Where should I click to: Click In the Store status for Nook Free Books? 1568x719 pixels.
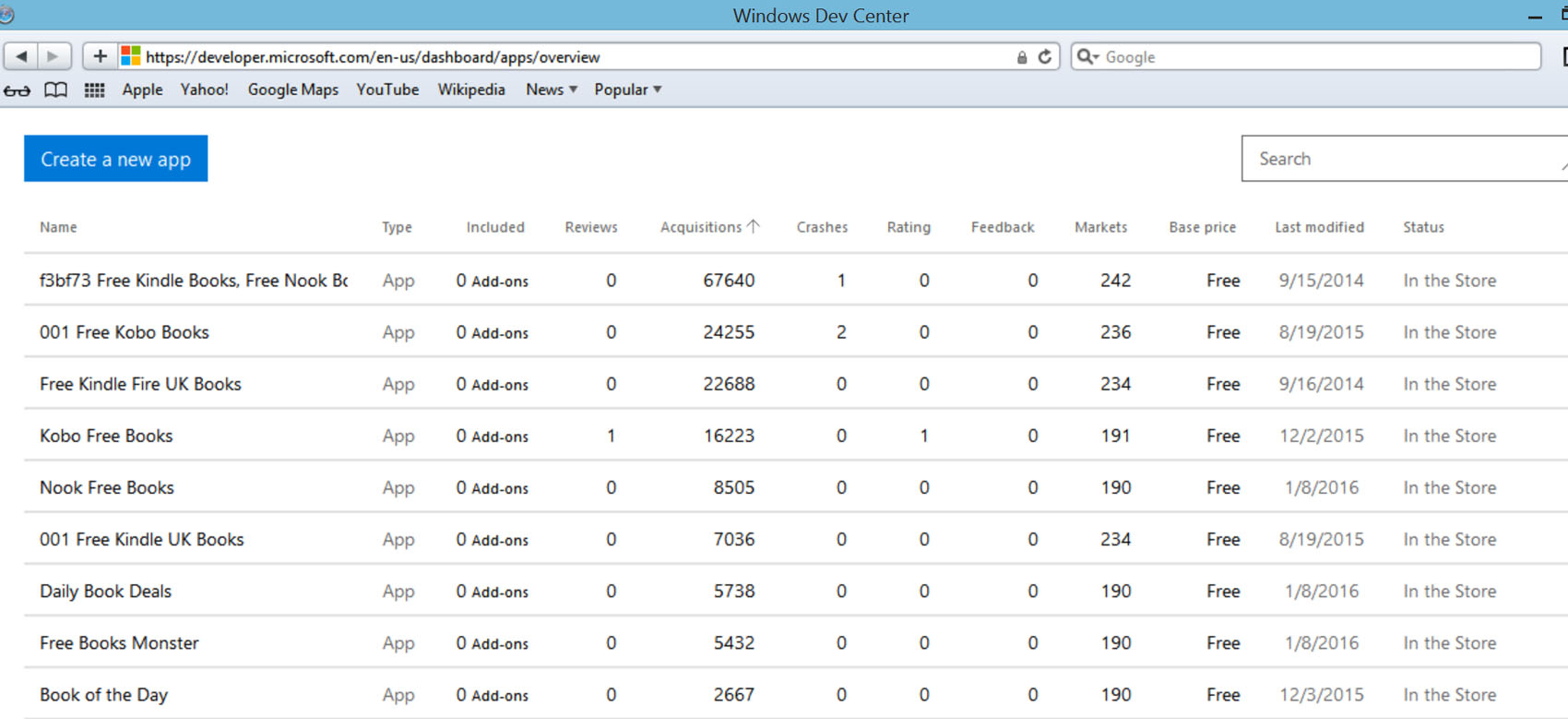[x=1449, y=487]
